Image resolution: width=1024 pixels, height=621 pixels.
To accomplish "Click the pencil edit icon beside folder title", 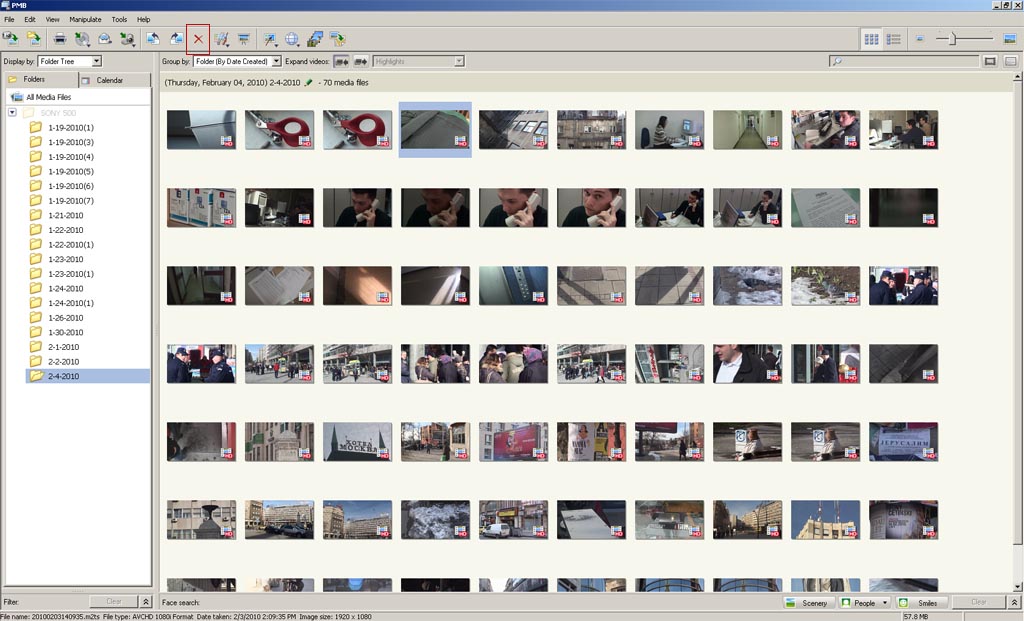I will click(x=309, y=82).
